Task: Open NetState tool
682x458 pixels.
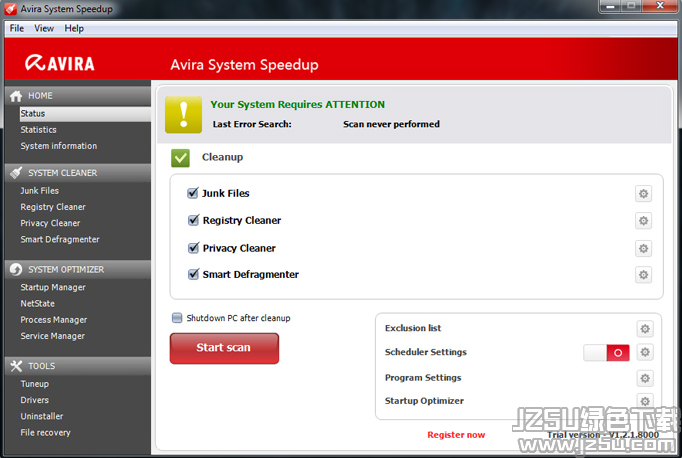Action: pos(37,304)
